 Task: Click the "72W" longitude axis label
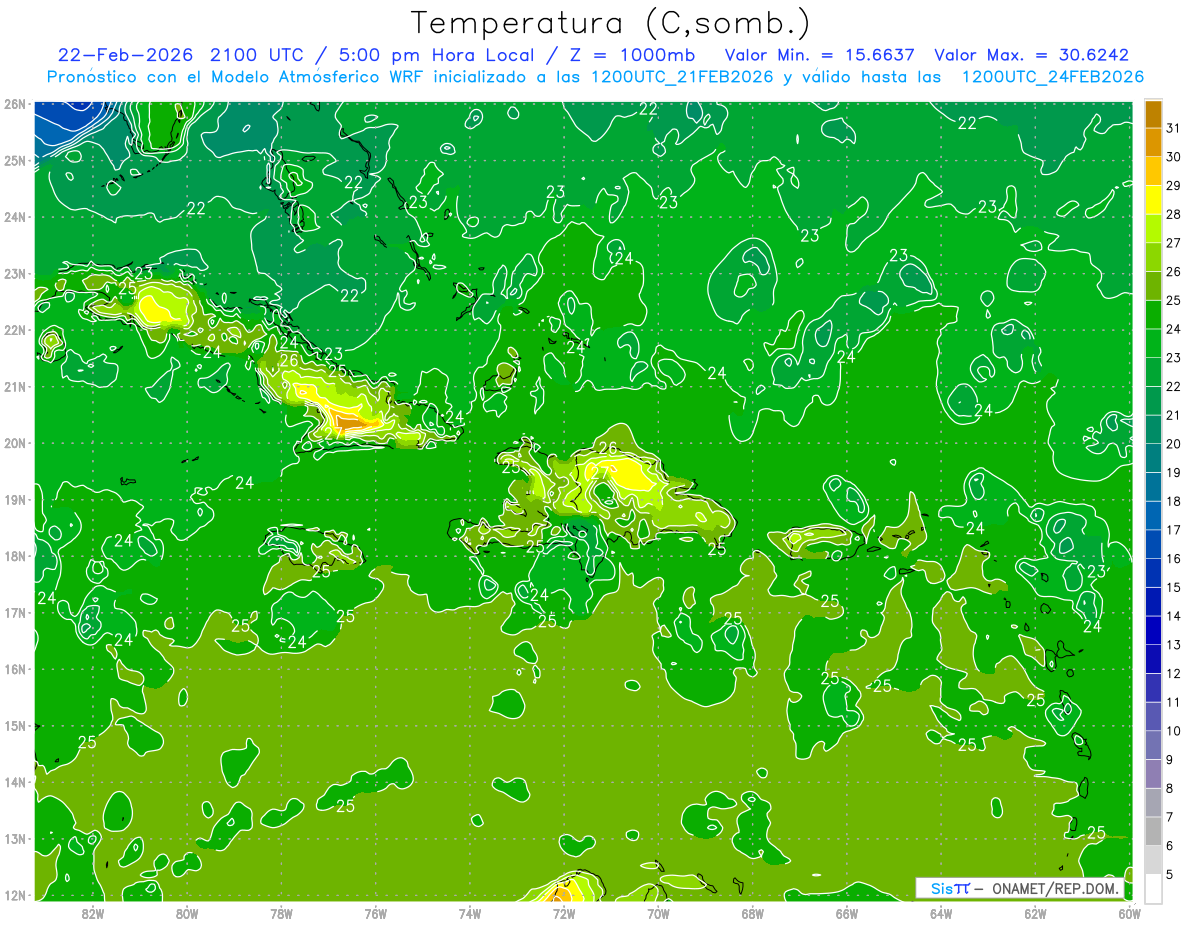(x=564, y=913)
